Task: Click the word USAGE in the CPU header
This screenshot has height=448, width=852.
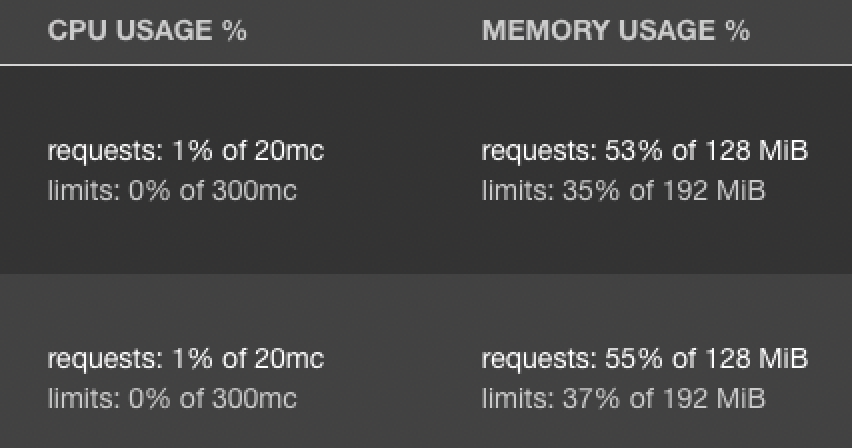Action: point(164,30)
